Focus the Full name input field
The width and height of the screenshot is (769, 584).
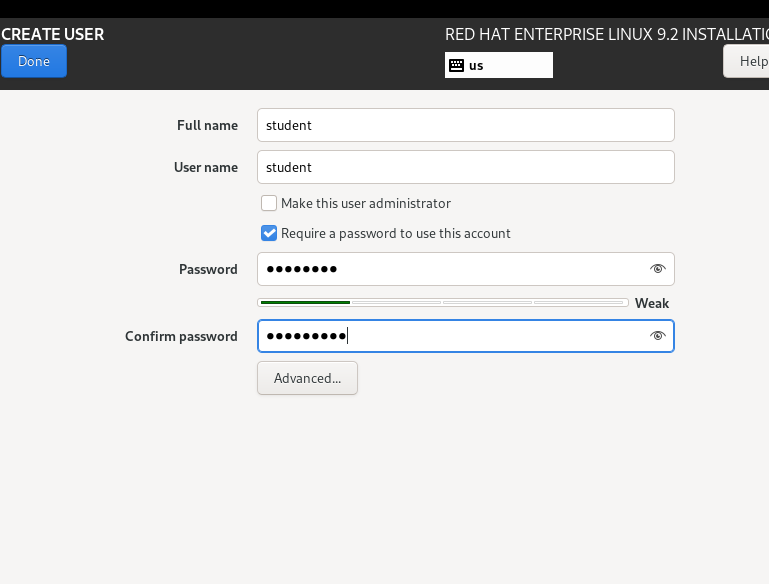coord(466,125)
